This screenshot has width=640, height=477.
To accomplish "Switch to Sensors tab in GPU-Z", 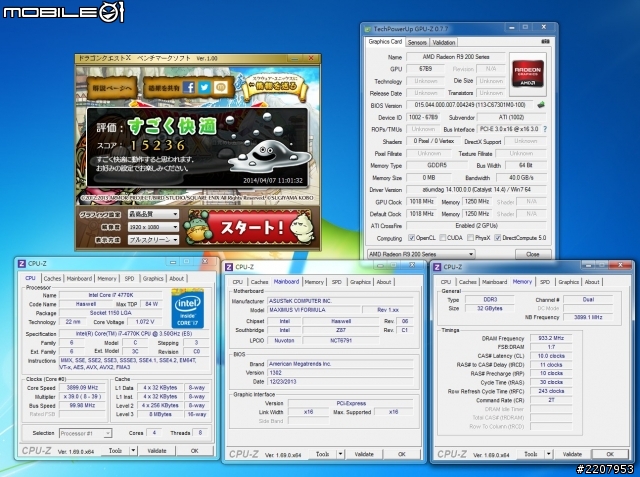I will pyautogui.click(x=417, y=42).
